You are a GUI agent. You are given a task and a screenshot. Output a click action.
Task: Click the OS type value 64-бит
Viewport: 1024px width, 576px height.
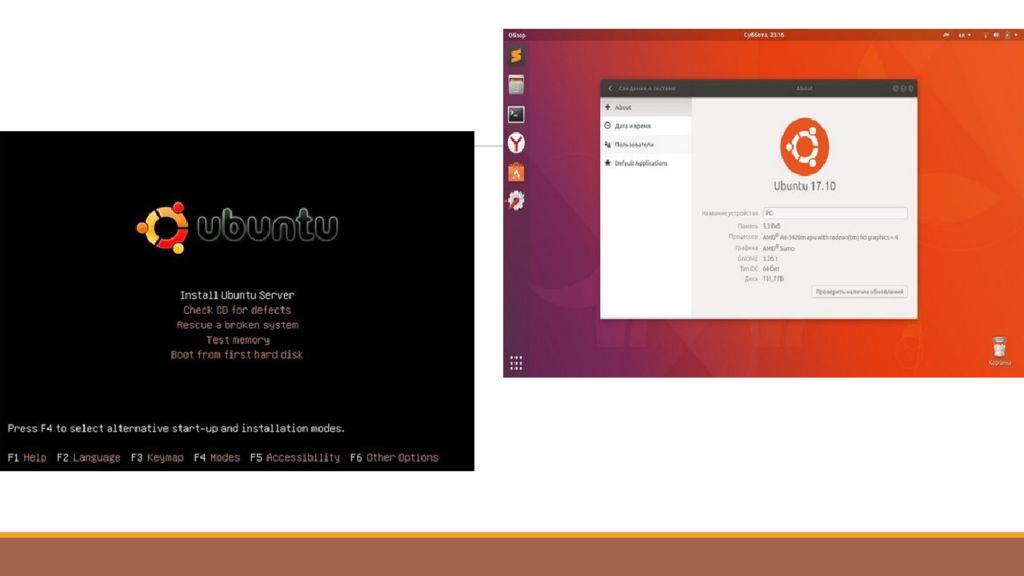pos(771,268)
